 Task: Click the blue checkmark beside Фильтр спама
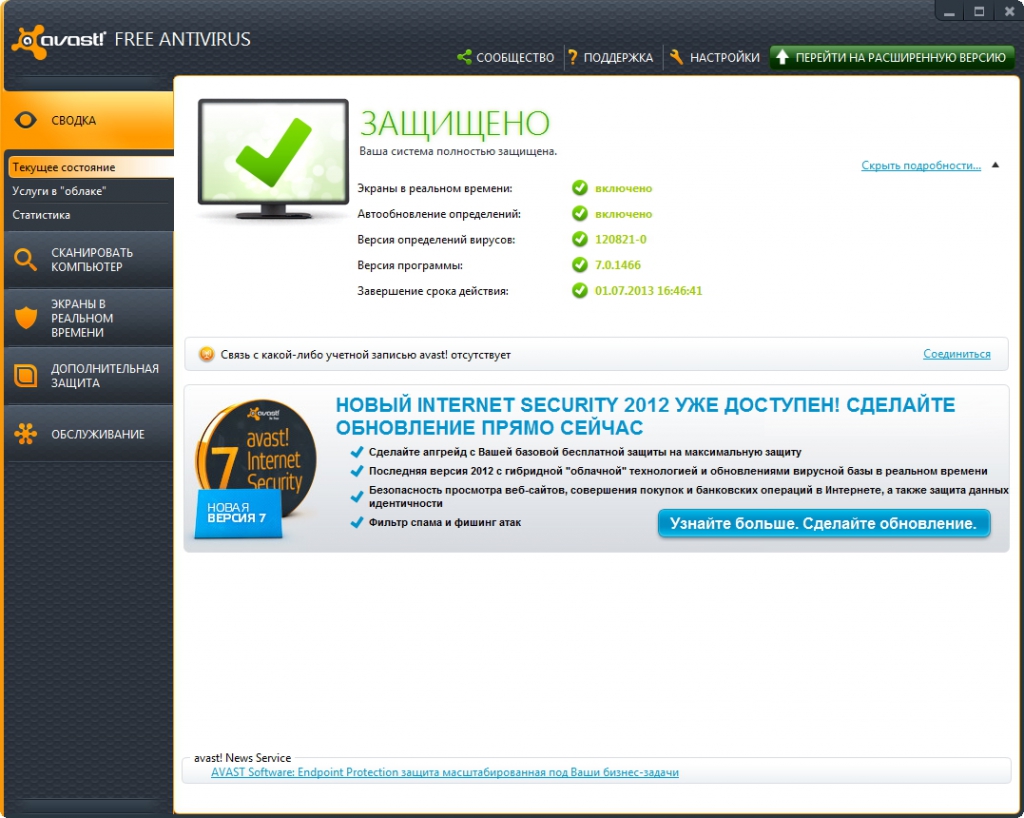pos(357,522)
